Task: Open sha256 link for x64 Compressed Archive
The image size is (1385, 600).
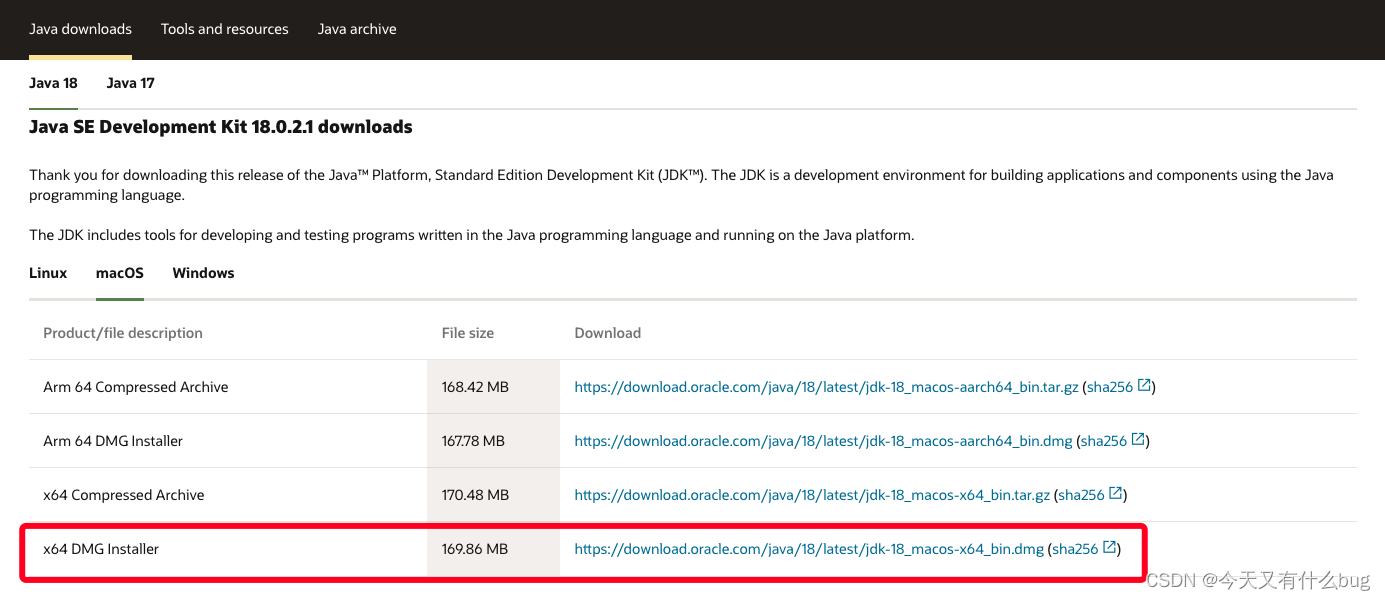Action: point(1082,495)
